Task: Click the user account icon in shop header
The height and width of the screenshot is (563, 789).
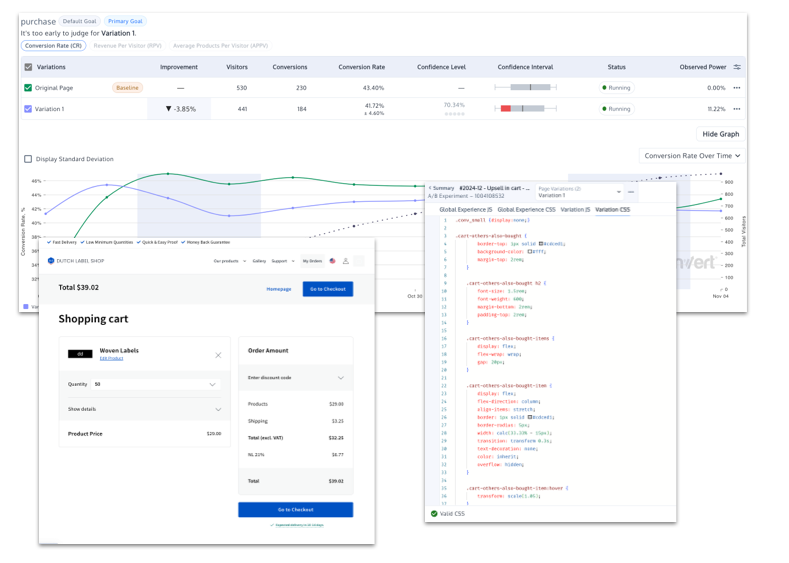Action: pos(346,261)
